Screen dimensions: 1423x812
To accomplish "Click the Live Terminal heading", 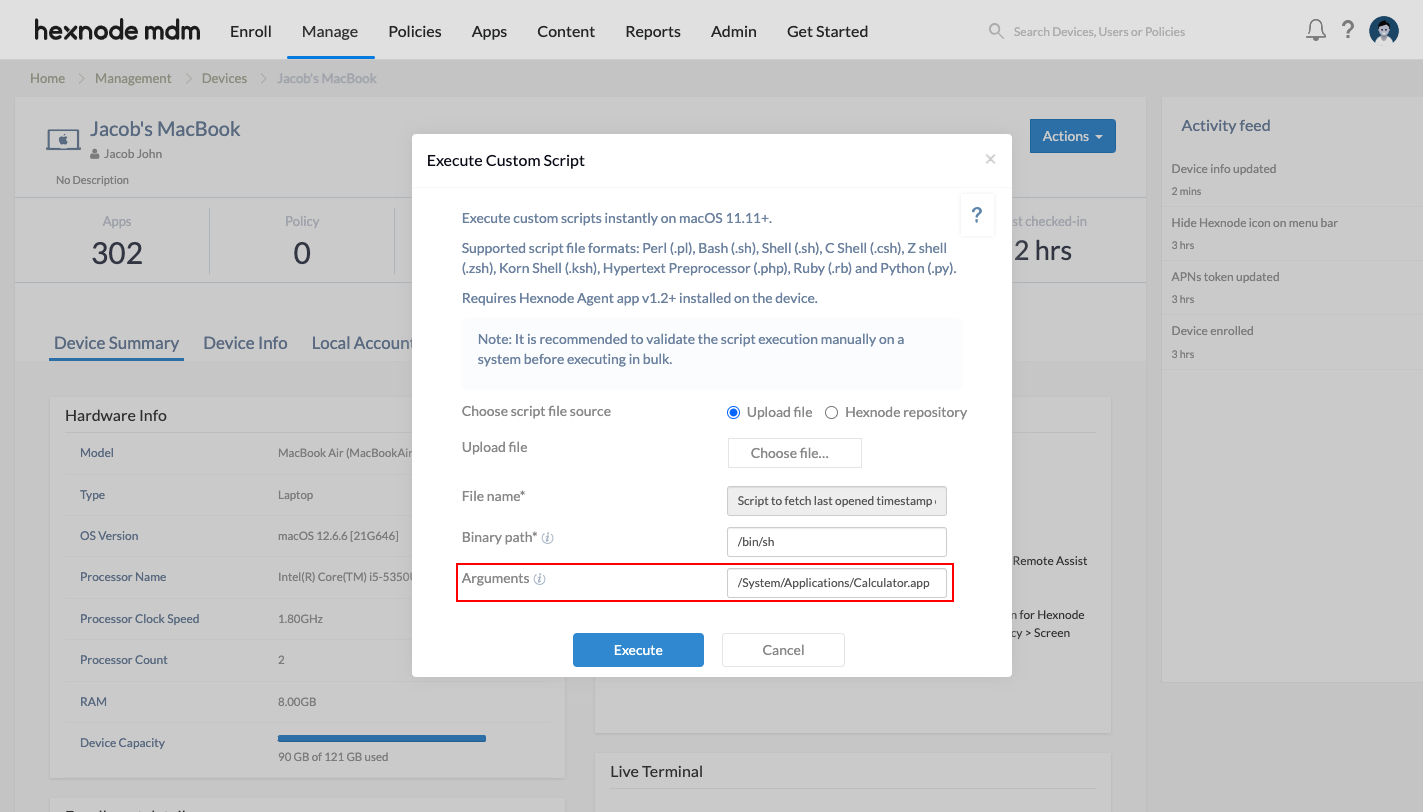I will [656, 772].
